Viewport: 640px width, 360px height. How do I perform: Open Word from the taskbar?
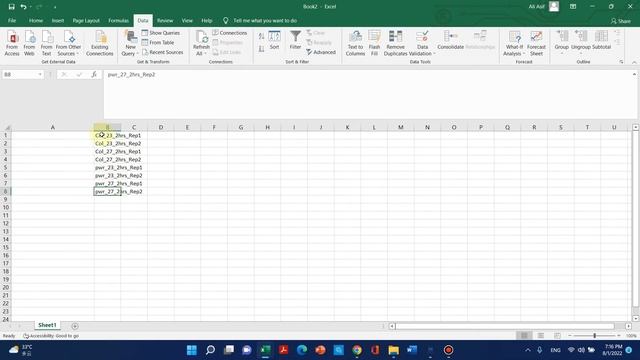[412, 350]
